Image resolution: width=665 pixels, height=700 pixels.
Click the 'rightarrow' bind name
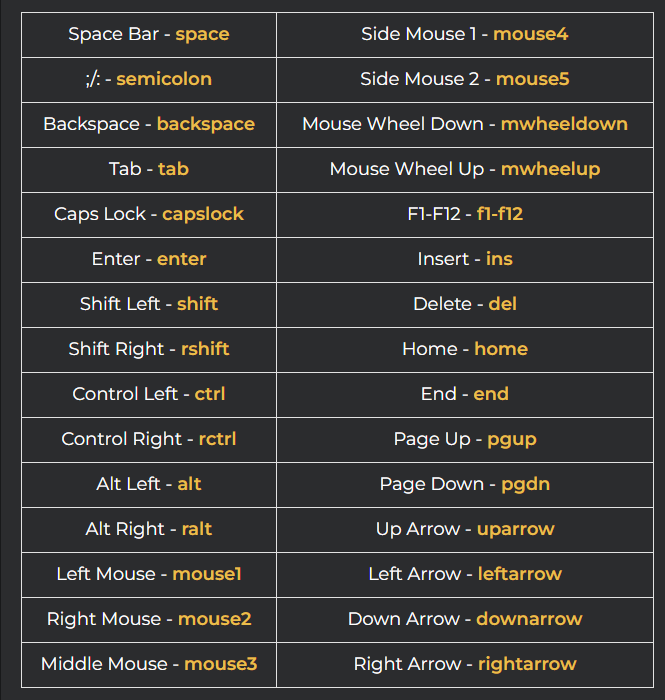(x=527, y=664)
